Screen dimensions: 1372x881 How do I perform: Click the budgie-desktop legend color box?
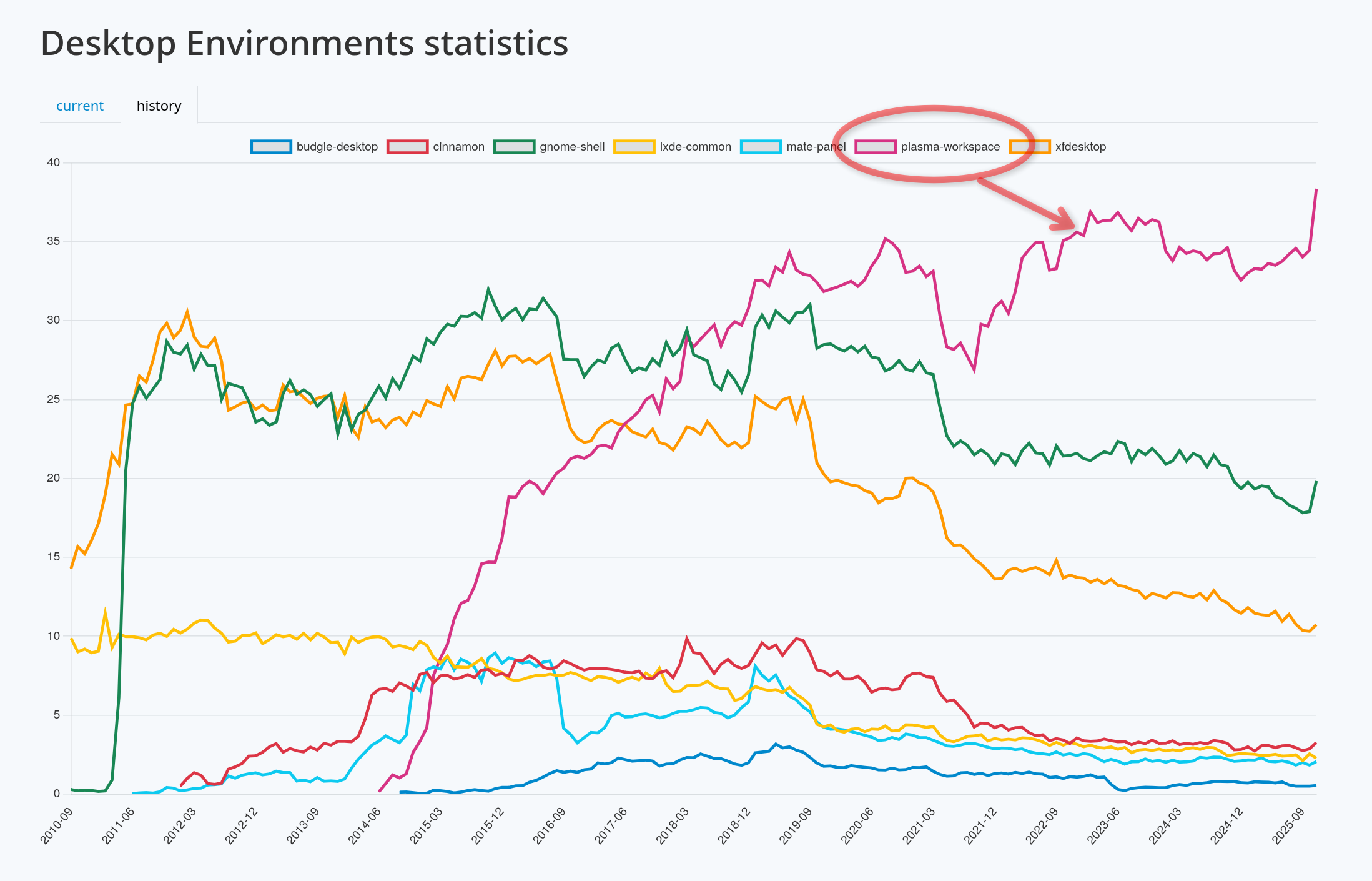click(270, 147)
